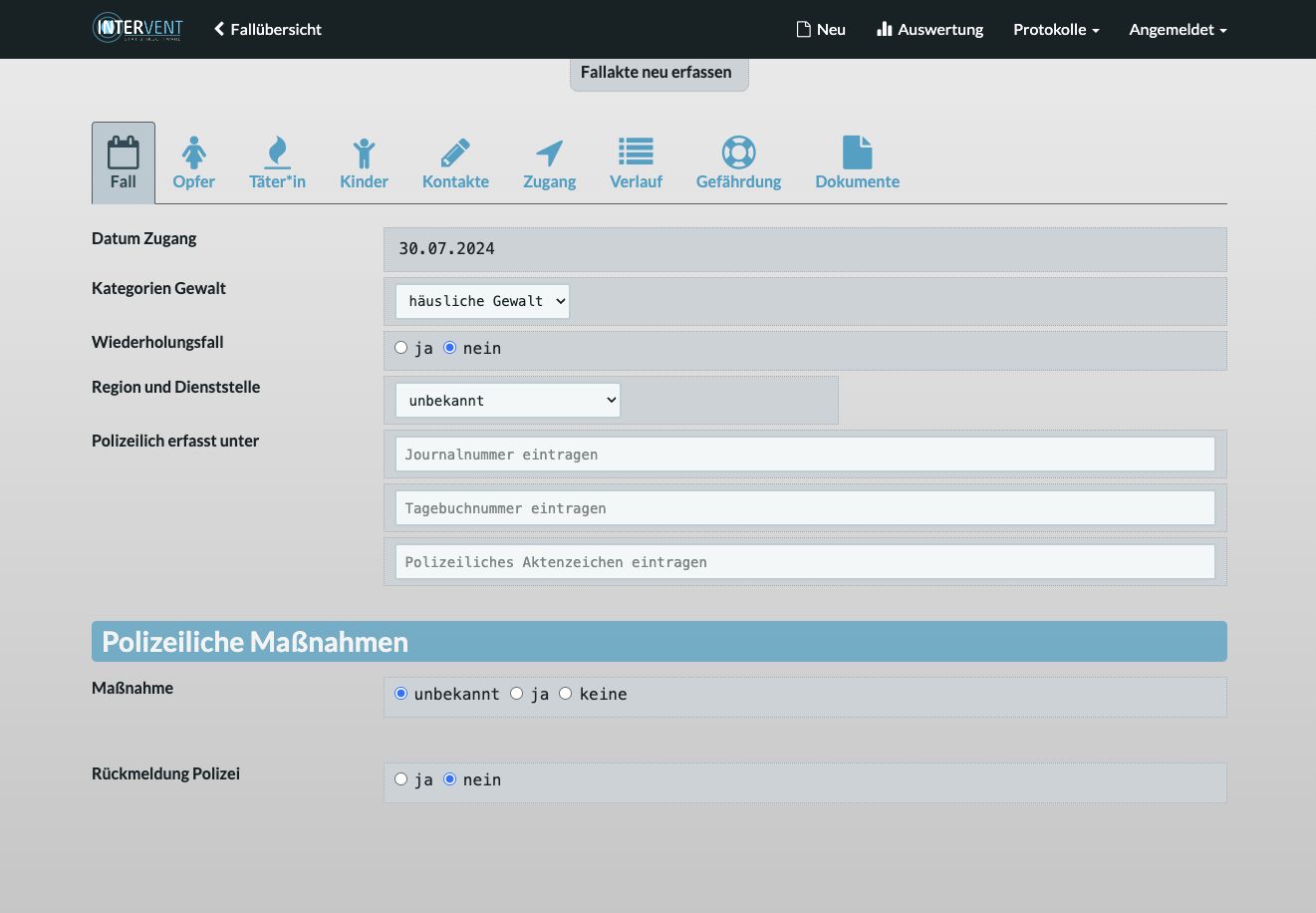This screenshot has height=913, width=1316.
Task: Click the back chevron before Fallübersicht
Action: click(x=219, y=29)
